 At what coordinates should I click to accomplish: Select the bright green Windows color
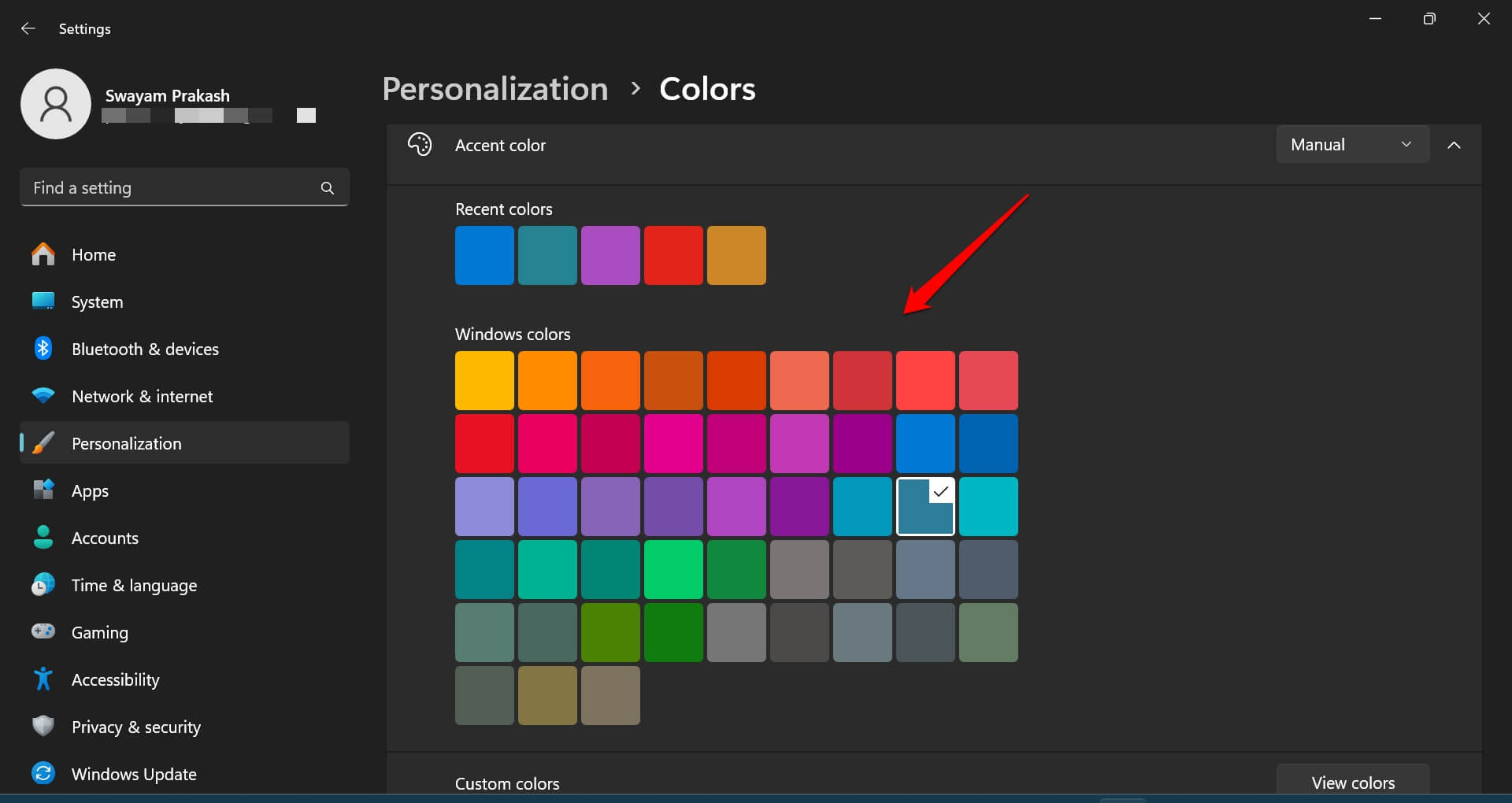tap(673, 569)
